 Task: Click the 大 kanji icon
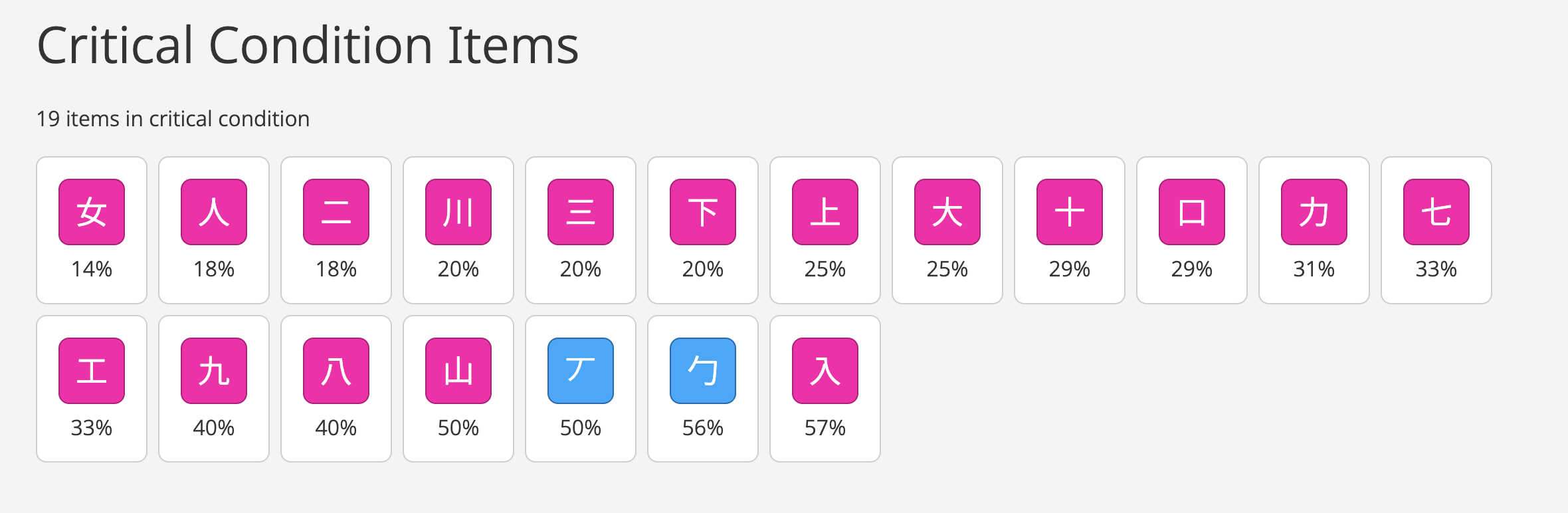tap(947, 212)
